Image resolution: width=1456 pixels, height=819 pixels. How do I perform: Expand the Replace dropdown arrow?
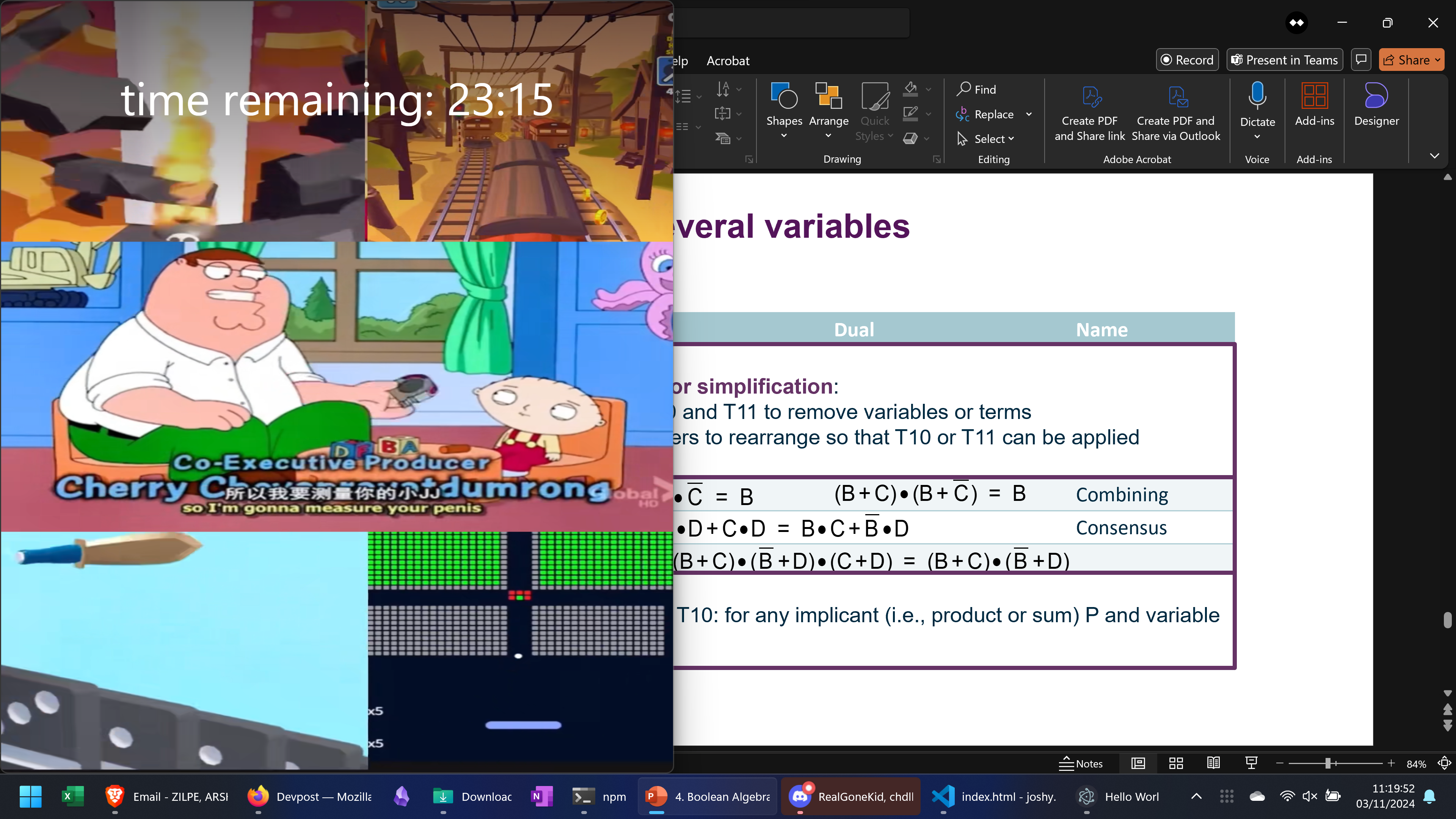1029,114
